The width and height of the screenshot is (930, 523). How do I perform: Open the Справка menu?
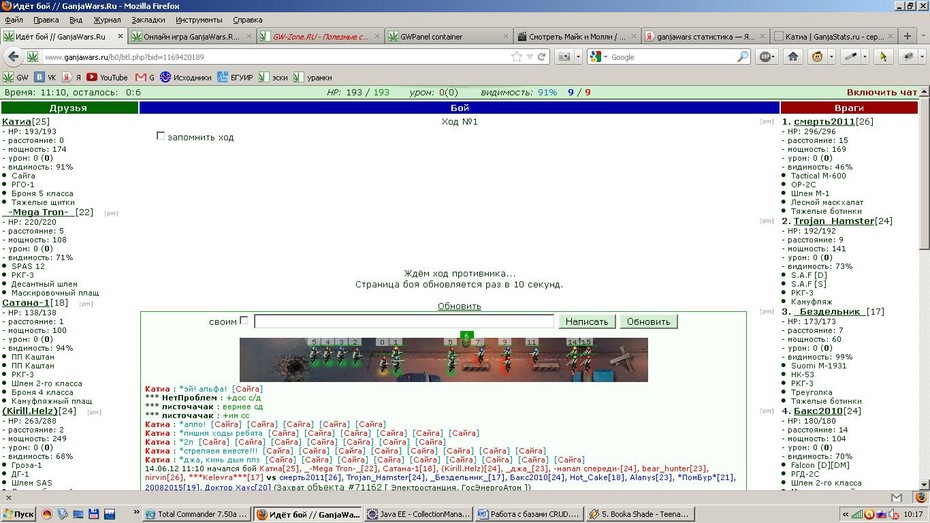point(247,20)
